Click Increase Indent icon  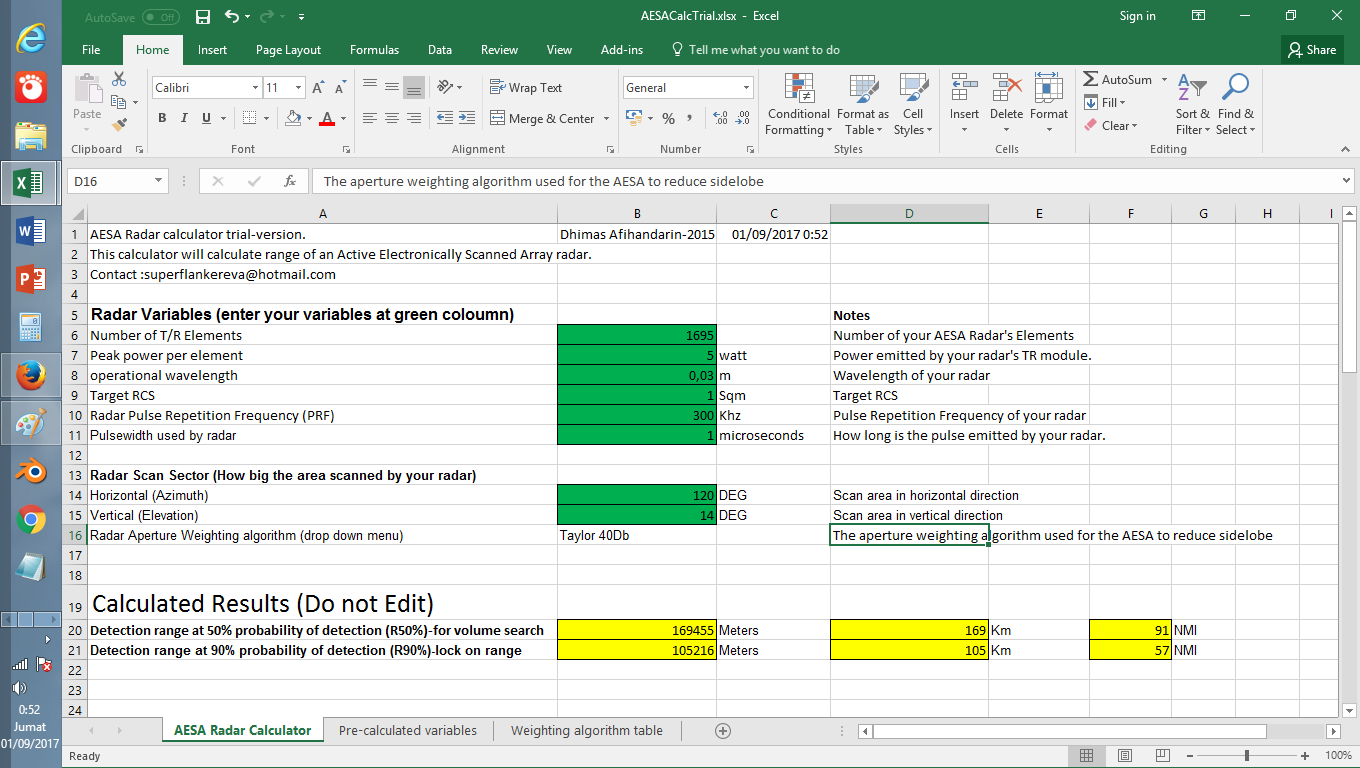468,118
